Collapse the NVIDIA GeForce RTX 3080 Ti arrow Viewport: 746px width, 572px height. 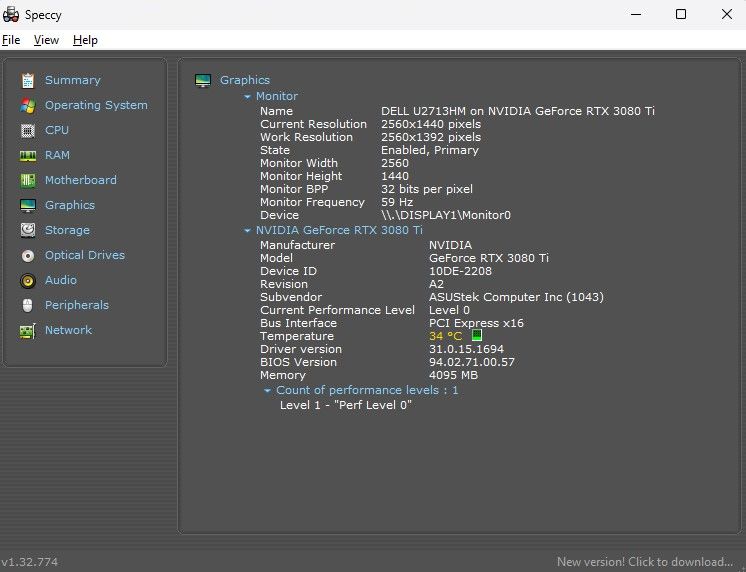click(247, 231)
